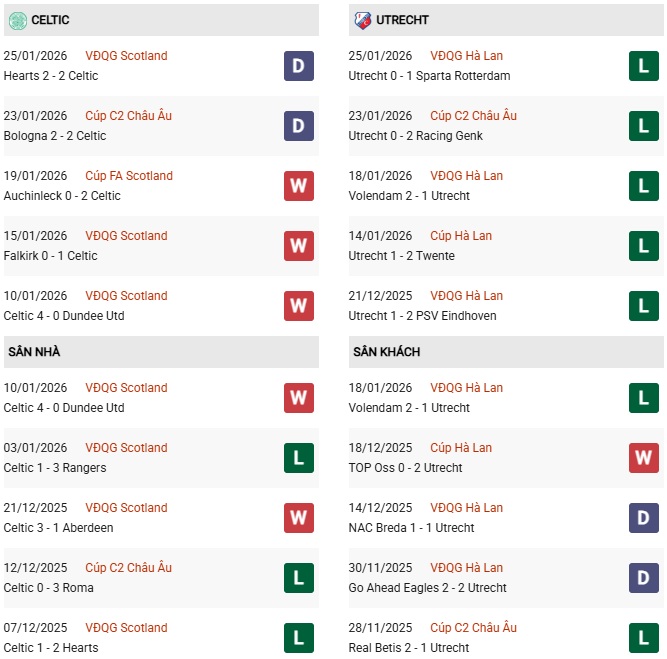Click the Utrecht club crest icon
Viewport: 667px width, 659px height.
tap(362, 20)
